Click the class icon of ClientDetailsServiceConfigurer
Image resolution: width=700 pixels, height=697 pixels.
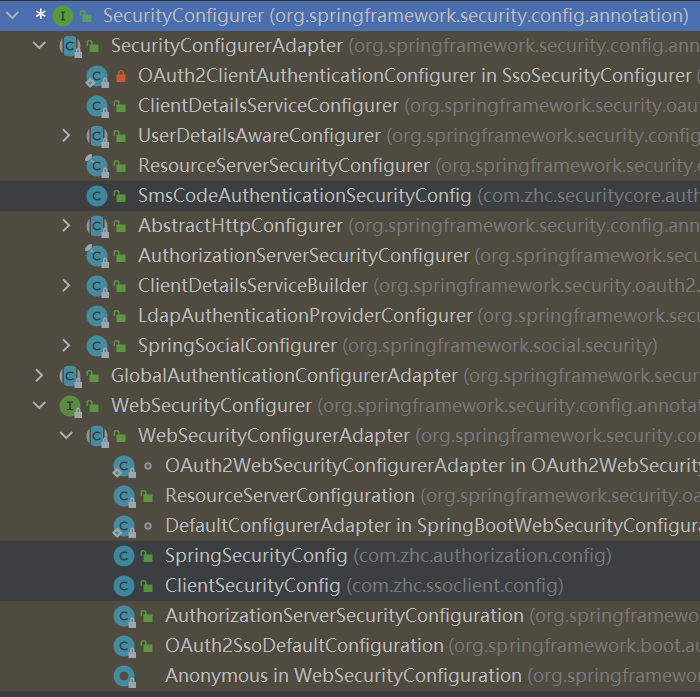97,106
